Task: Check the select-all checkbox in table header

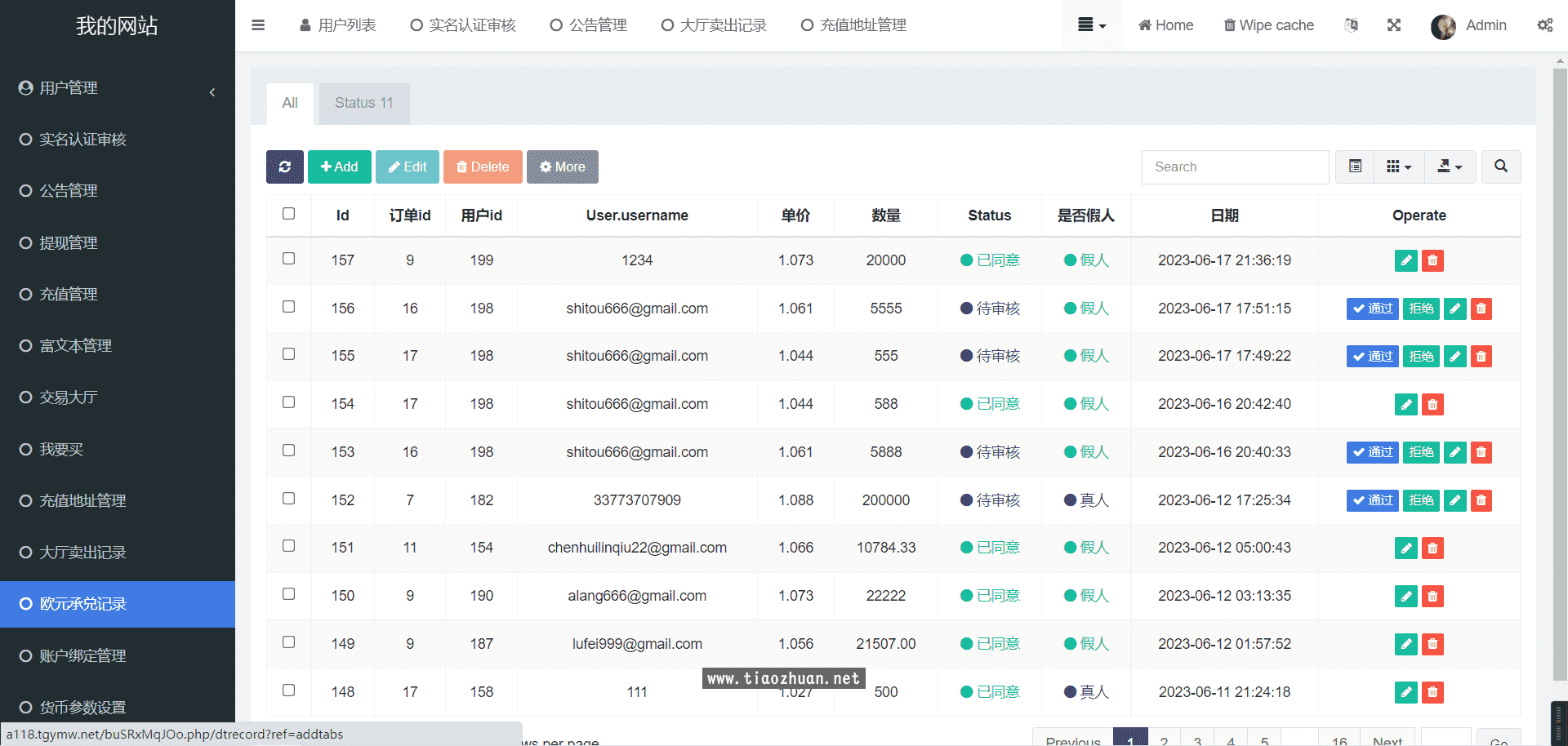Action: pyautogui.click(x=288, y=214)
